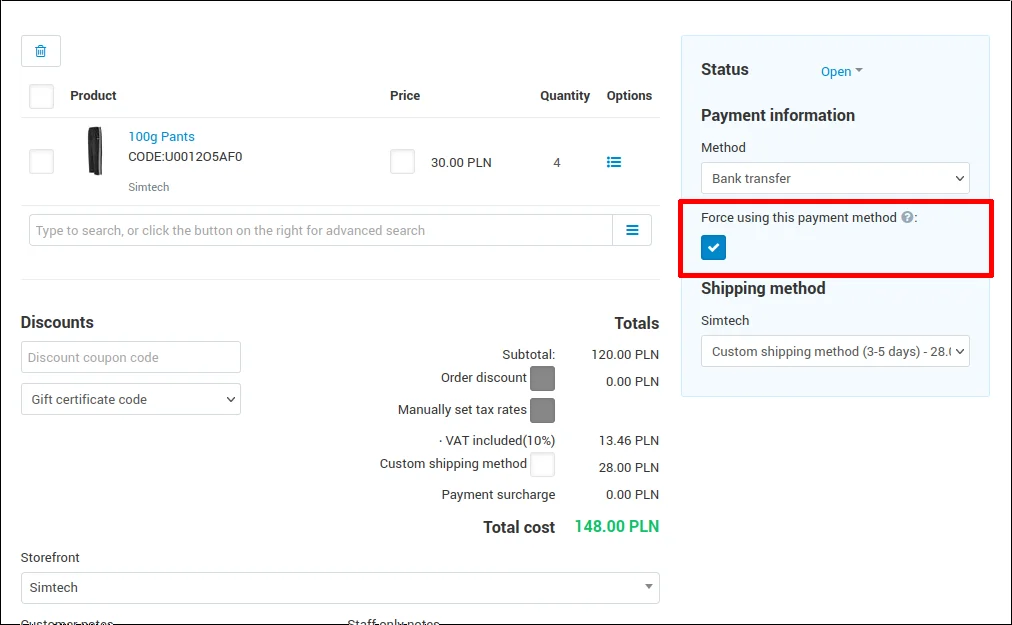Click the 100g Pants product thumbnail
Screen dimensions: 1012x625
tap(95, 151)
